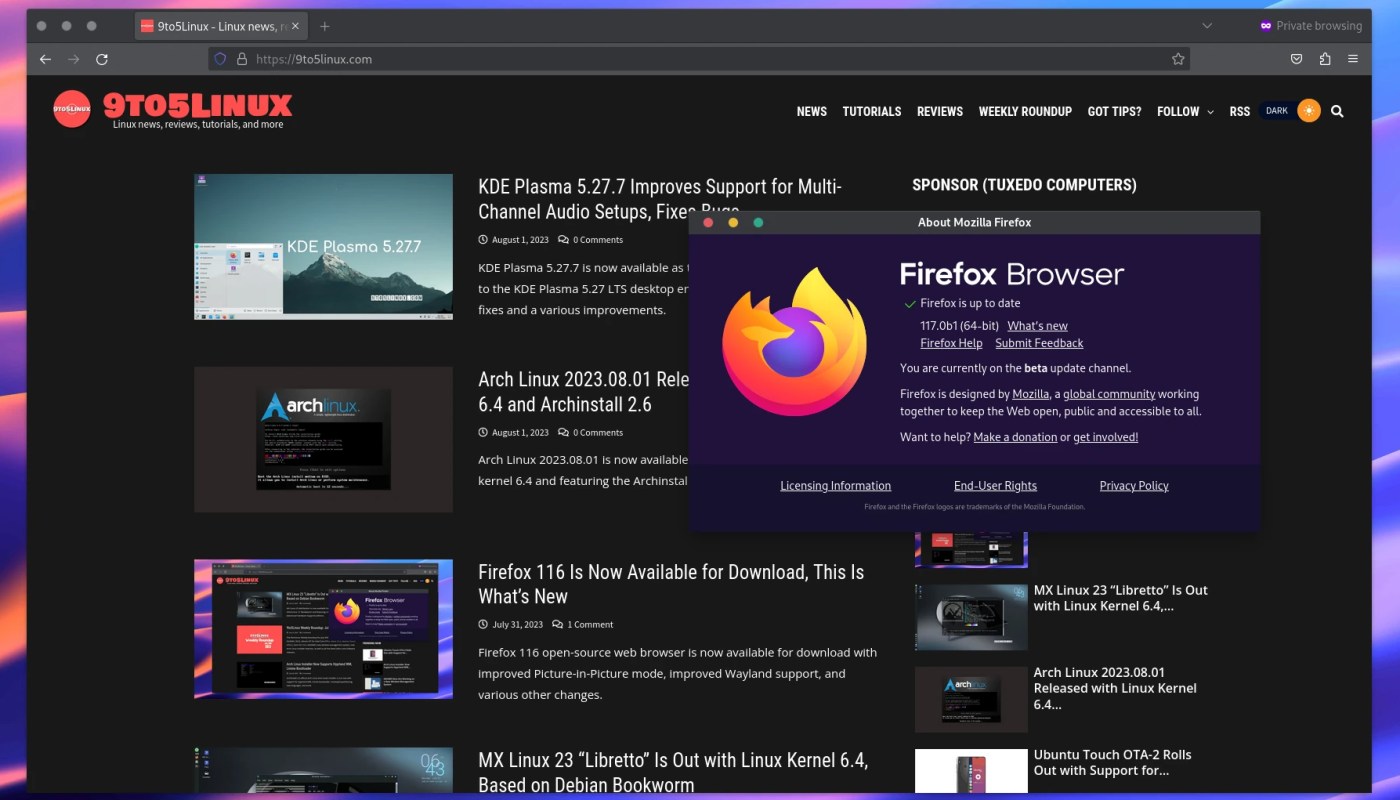Image resolution: width=1400 pixels, height=800 pixels.
Task: Open the NEWS menu item
Action: [x=812, y=111]
